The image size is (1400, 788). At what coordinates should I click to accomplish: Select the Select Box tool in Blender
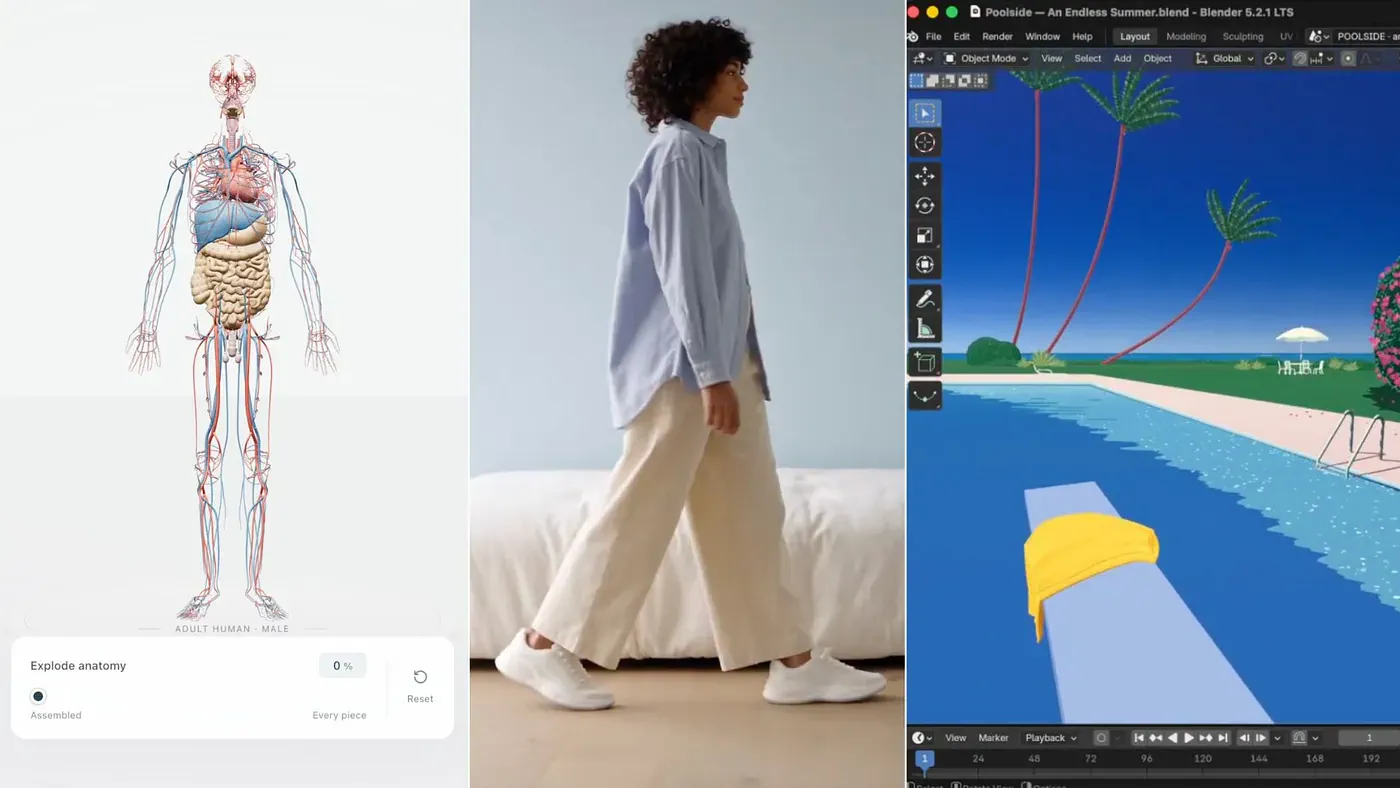(925, 113)
